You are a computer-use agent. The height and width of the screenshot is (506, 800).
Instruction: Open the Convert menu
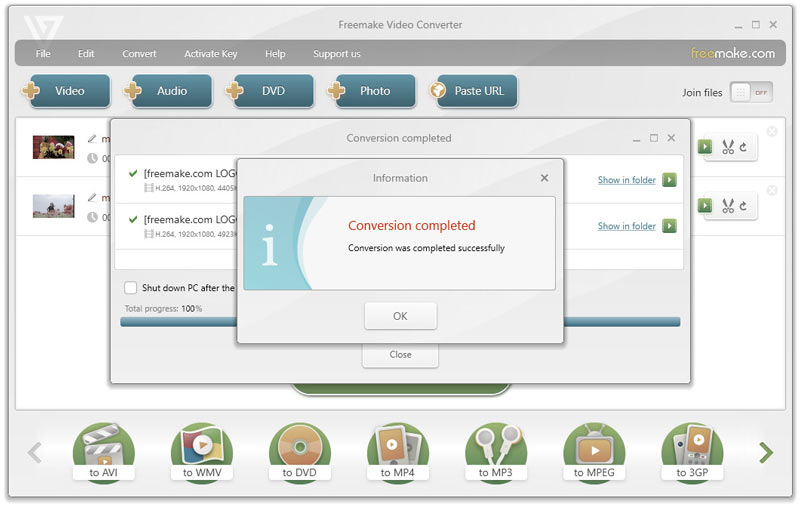[139, 54]
